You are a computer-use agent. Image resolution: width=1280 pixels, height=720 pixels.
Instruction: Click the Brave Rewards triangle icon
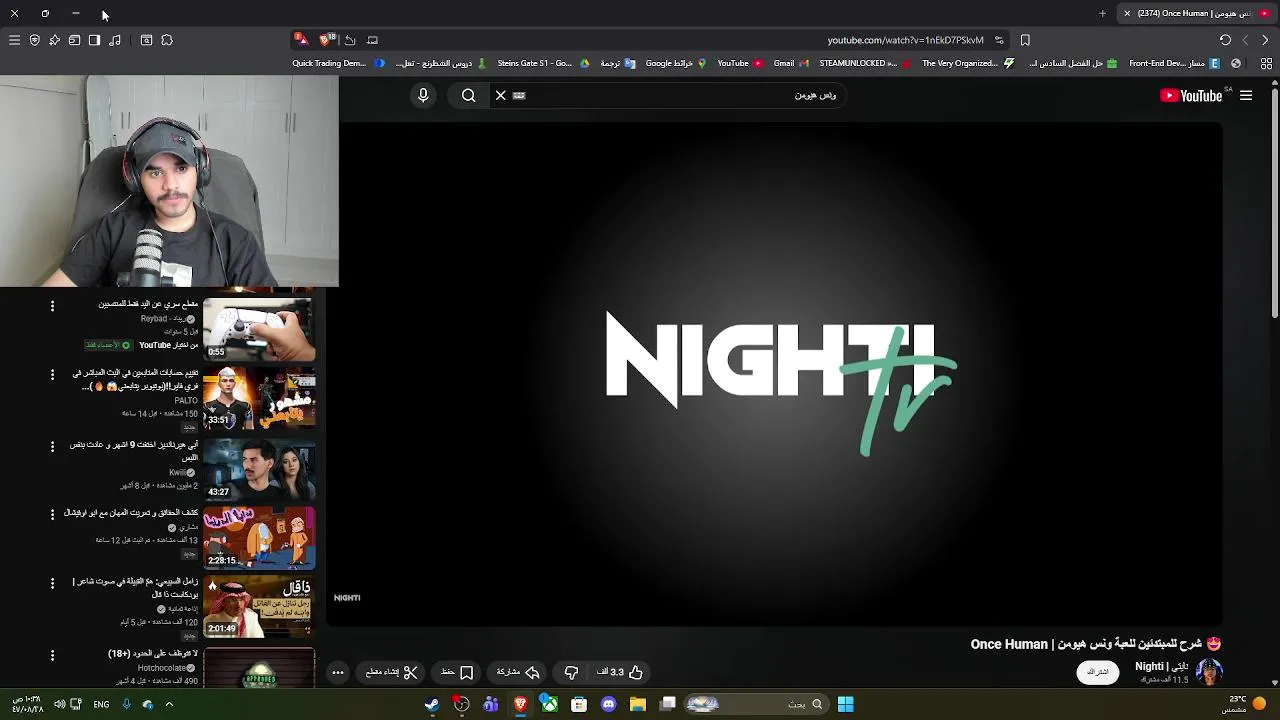click(301, 40)
